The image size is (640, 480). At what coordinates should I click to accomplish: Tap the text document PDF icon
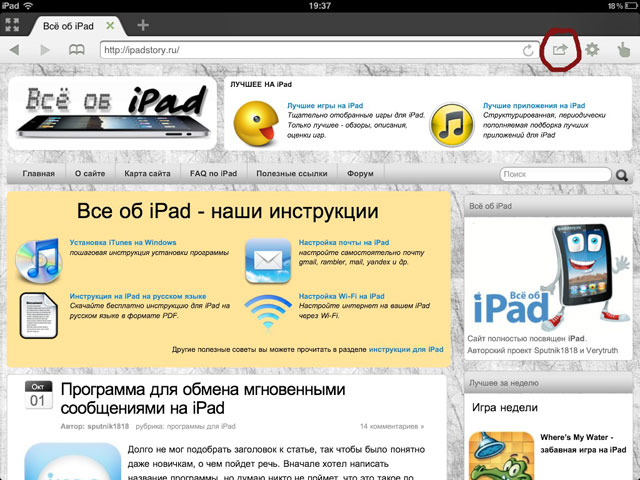(38, 315)
